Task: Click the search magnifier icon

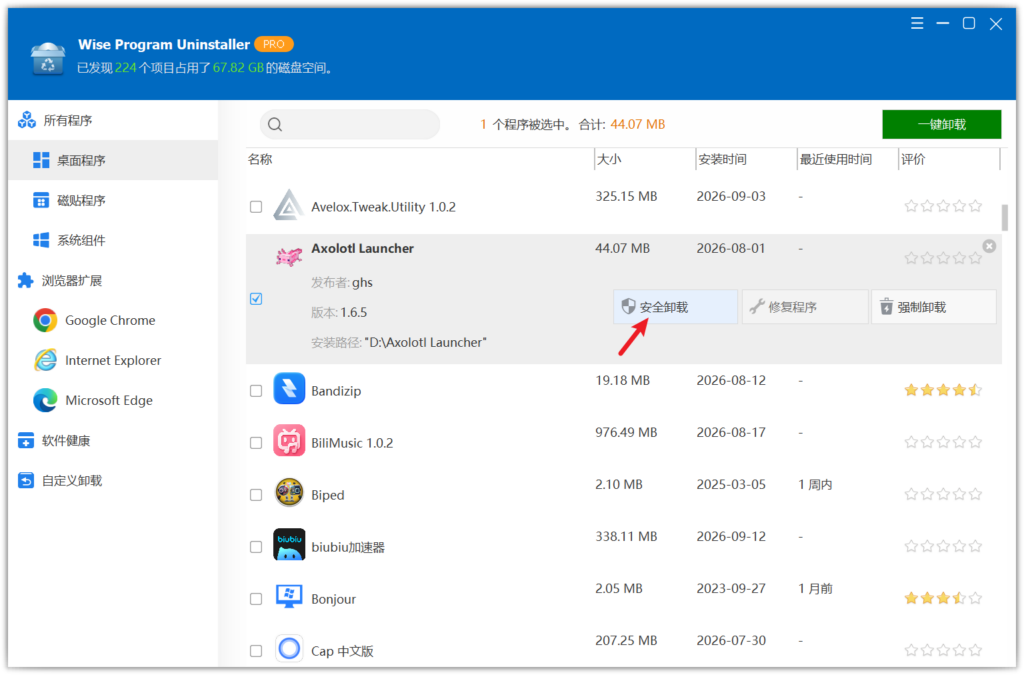Action: pos(275,124)
